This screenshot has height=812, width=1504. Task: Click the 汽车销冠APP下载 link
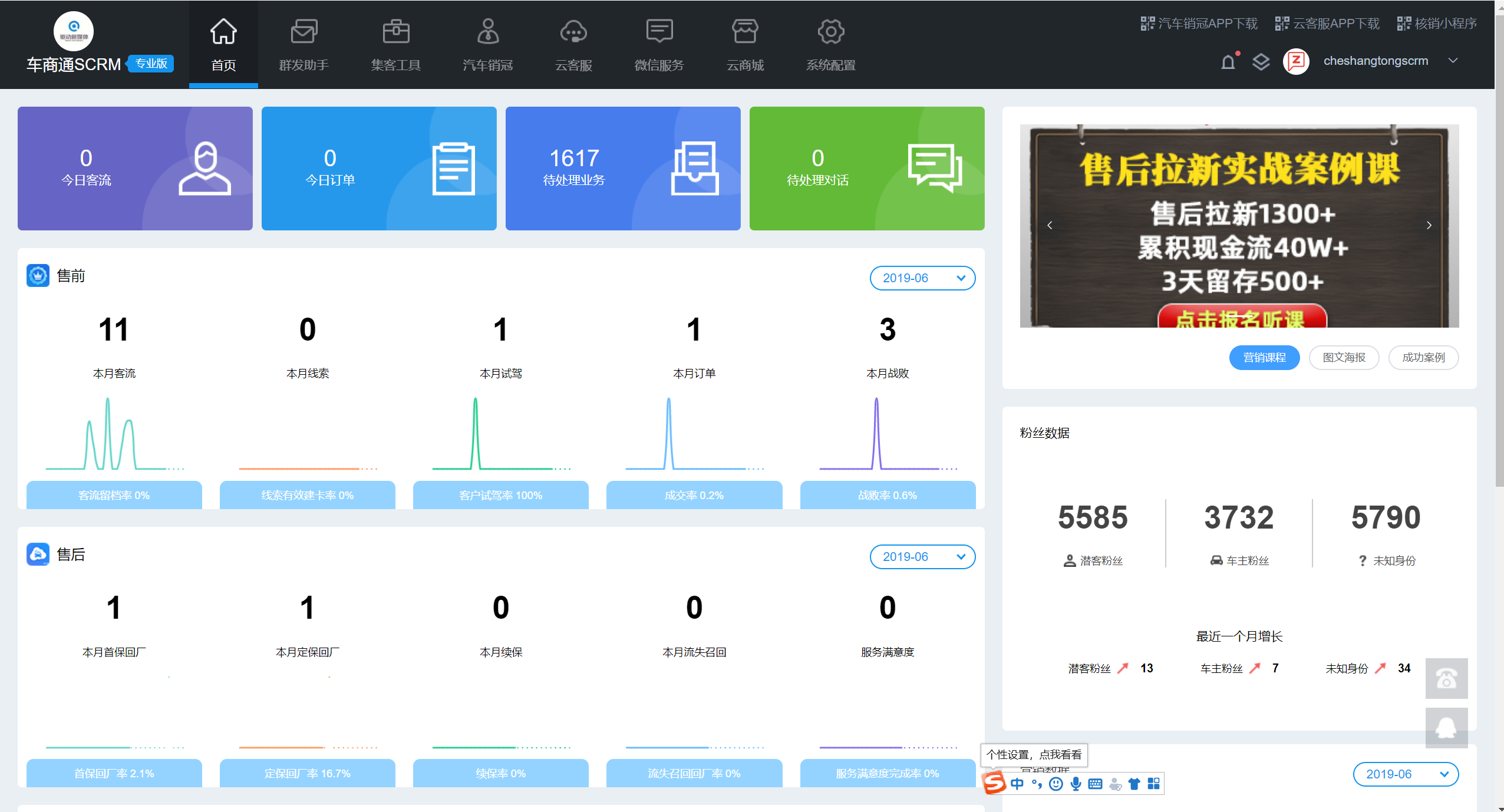[1199, 24]
